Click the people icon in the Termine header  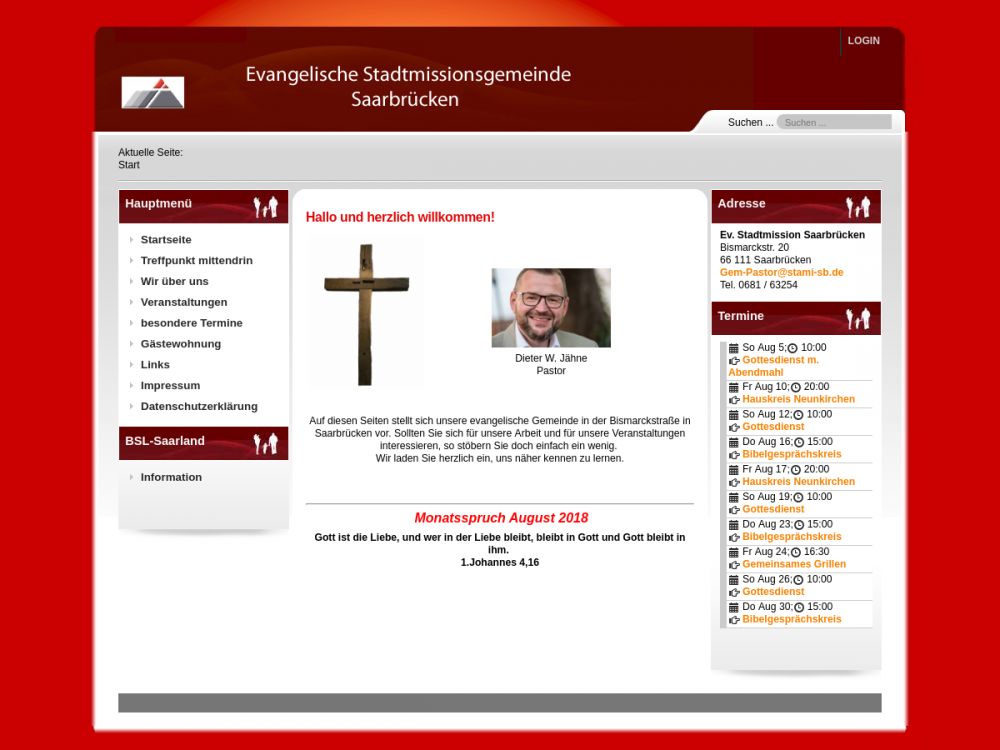(858, 319)
